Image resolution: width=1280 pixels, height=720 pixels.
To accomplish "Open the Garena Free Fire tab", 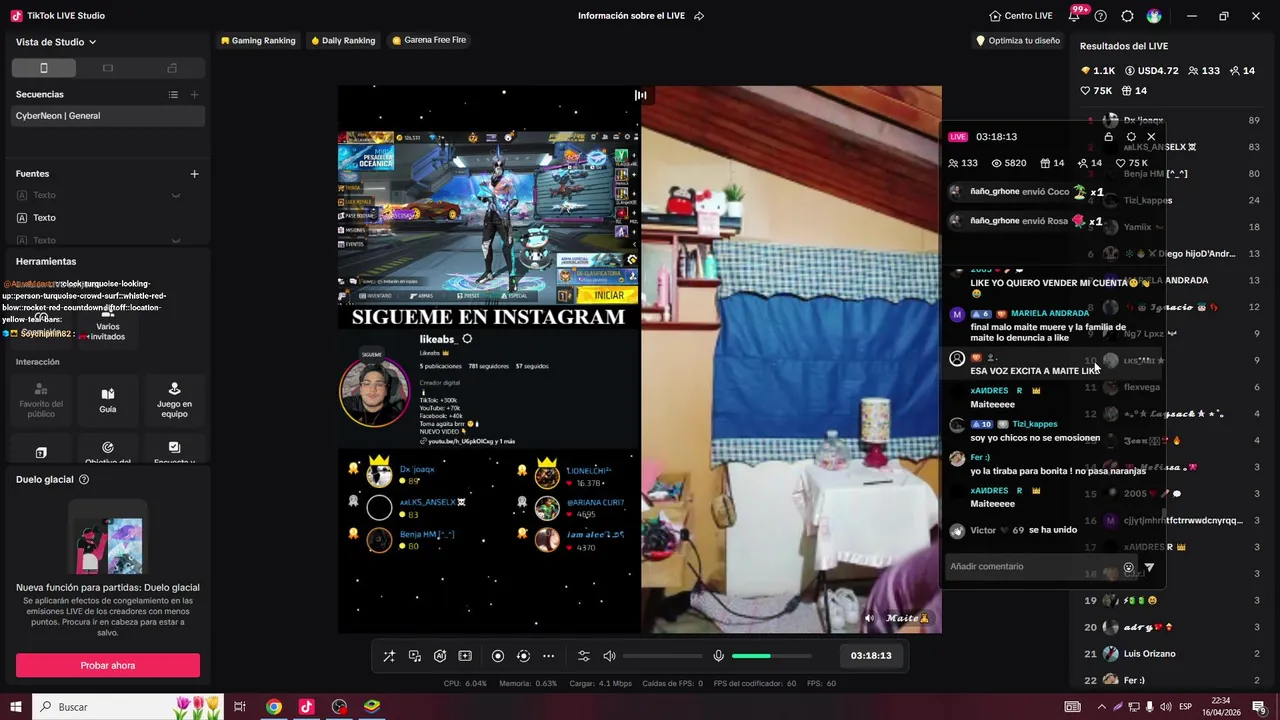I will tap(429, 41).
